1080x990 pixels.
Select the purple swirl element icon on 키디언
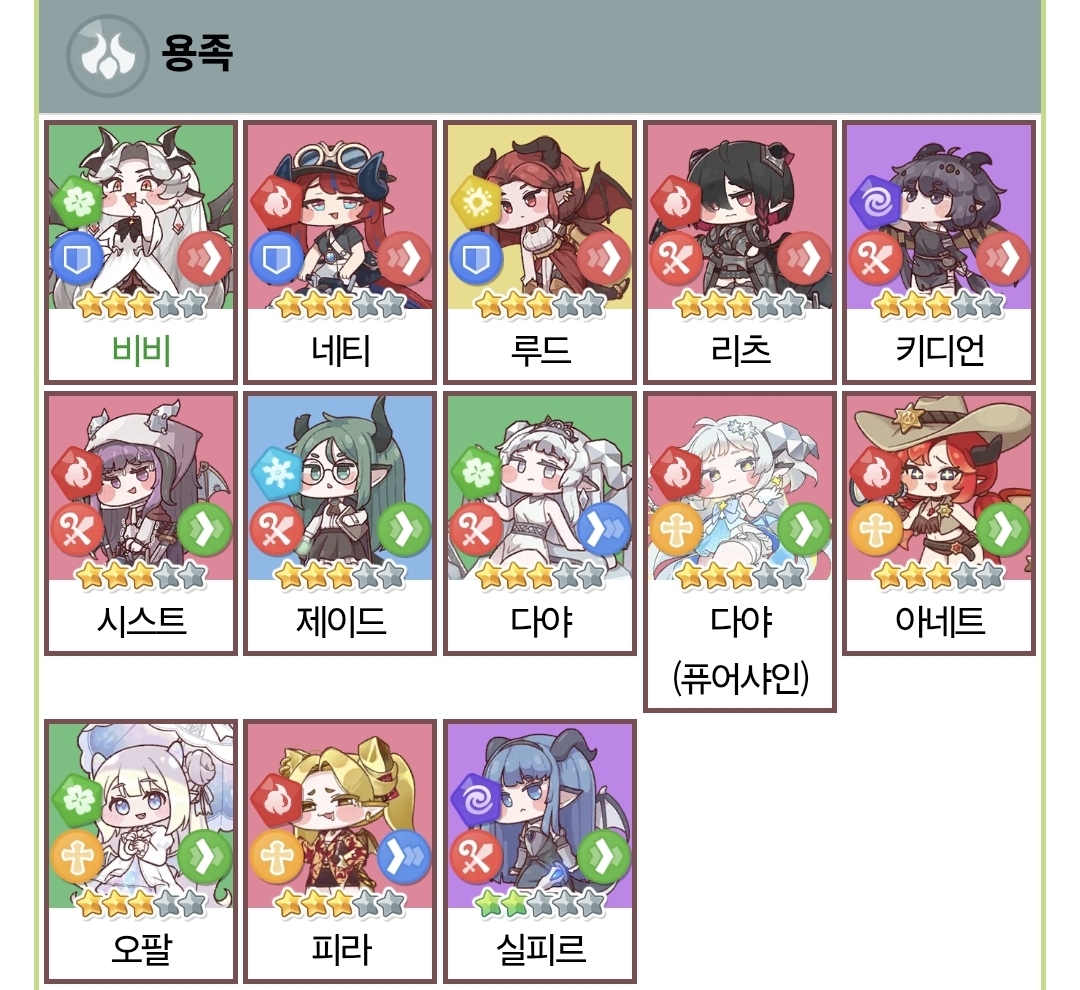tap(875, 201)
